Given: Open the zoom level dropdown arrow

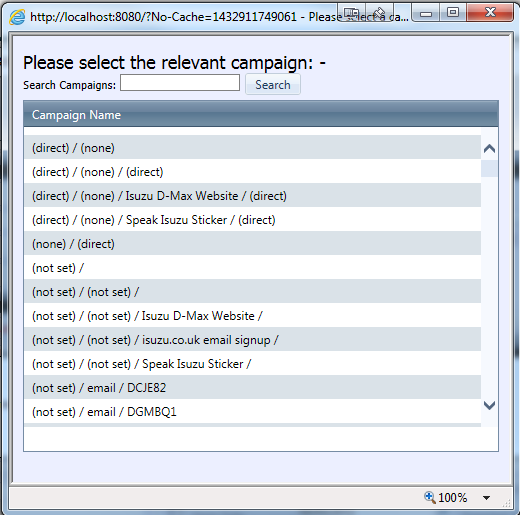Looking at the screenshot, I should 486,498.
